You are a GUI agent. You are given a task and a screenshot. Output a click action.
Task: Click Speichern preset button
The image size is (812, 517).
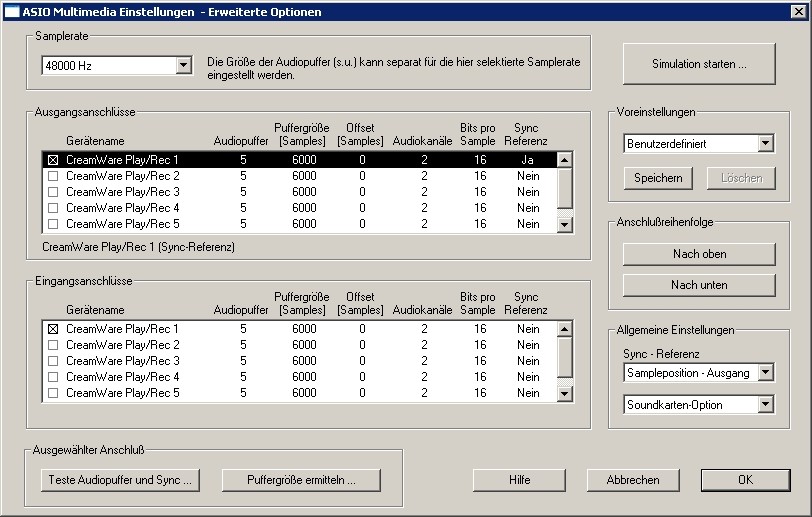pyautogui.click(x=658, y=178)
